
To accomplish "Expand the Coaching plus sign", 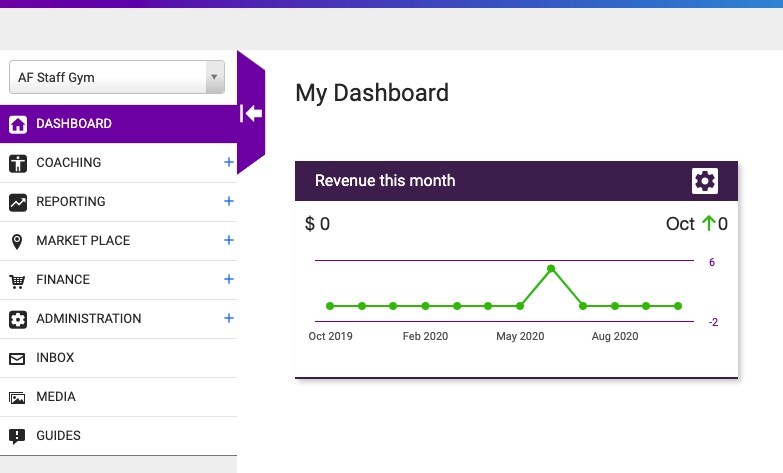I will 229,162.
